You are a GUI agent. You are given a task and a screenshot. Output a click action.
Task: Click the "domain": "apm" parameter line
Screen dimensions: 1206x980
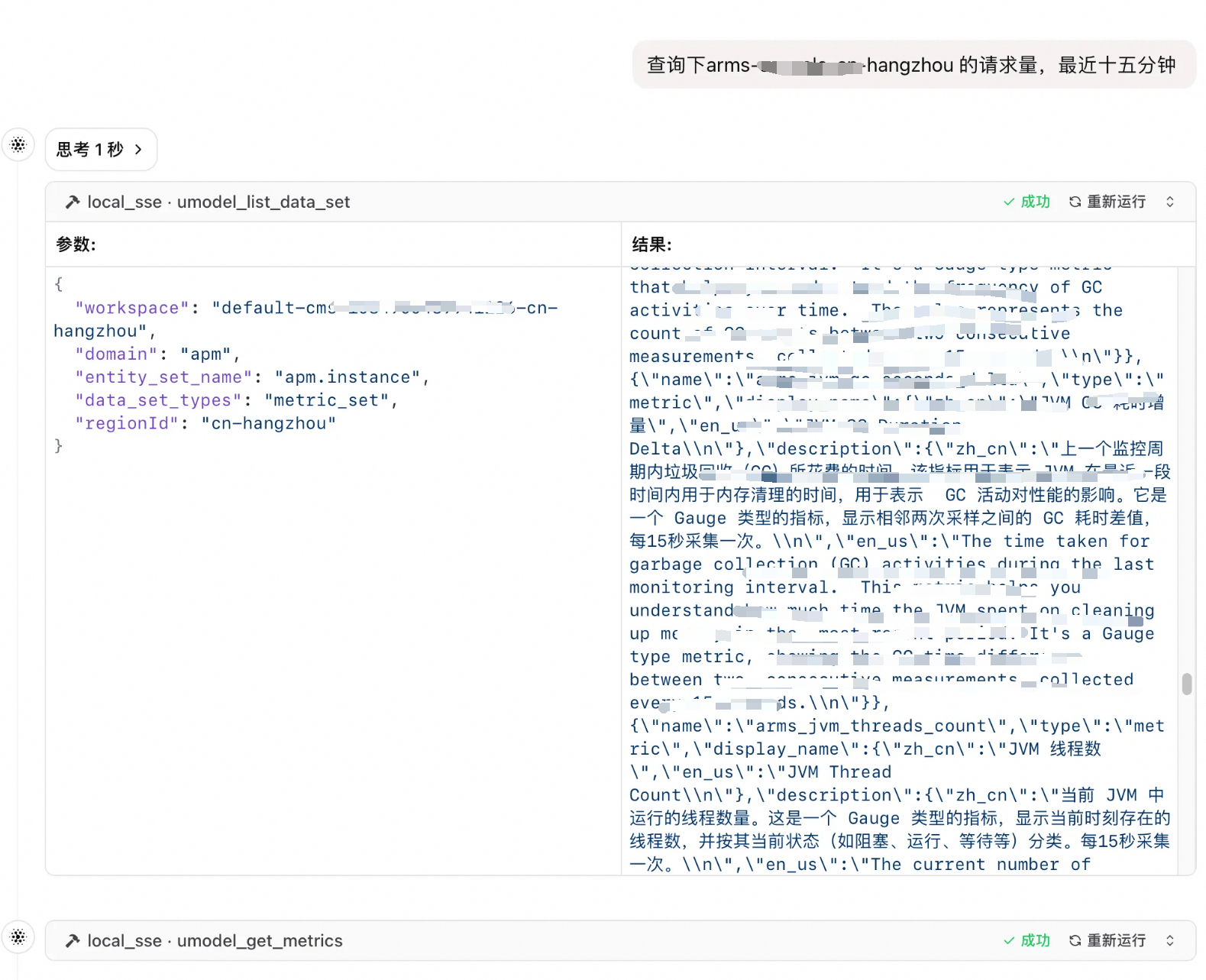click(158, 354)
